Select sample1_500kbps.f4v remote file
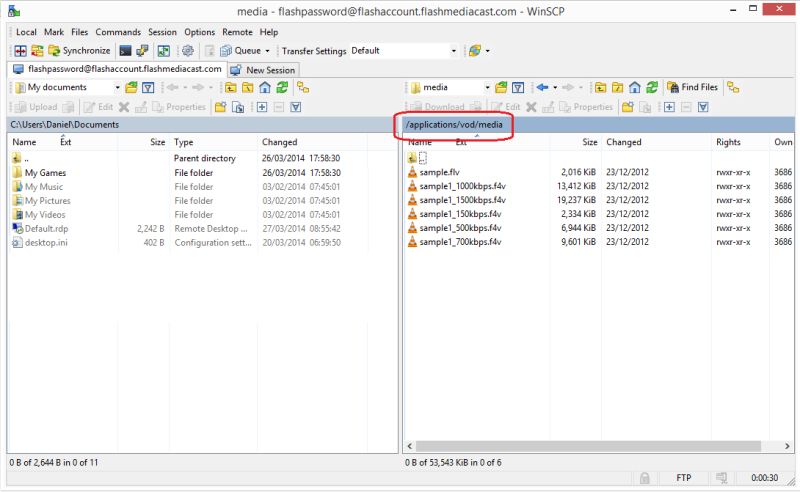The height and width of the screenshot is (492, 800). click(x=460, y=228)
